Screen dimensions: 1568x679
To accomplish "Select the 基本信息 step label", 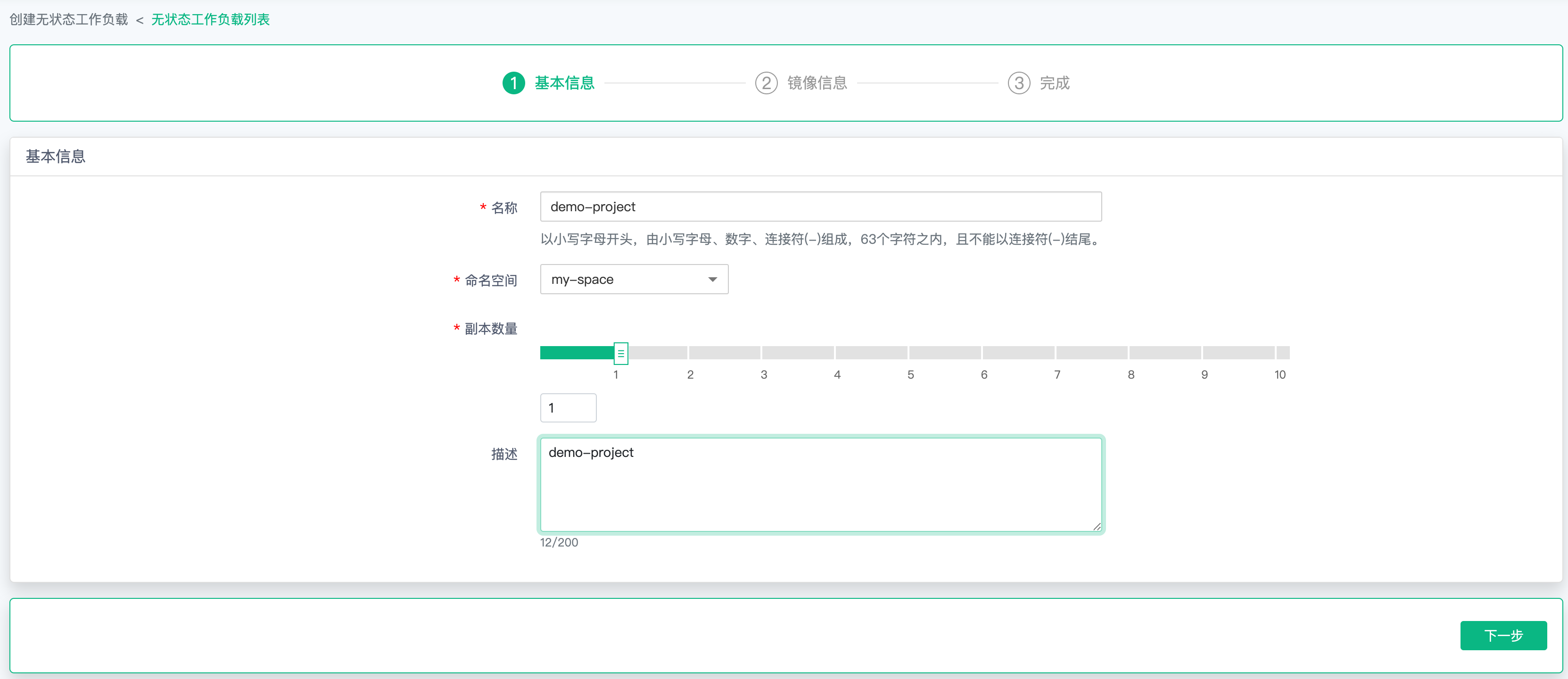I will (x=564, y=83).
